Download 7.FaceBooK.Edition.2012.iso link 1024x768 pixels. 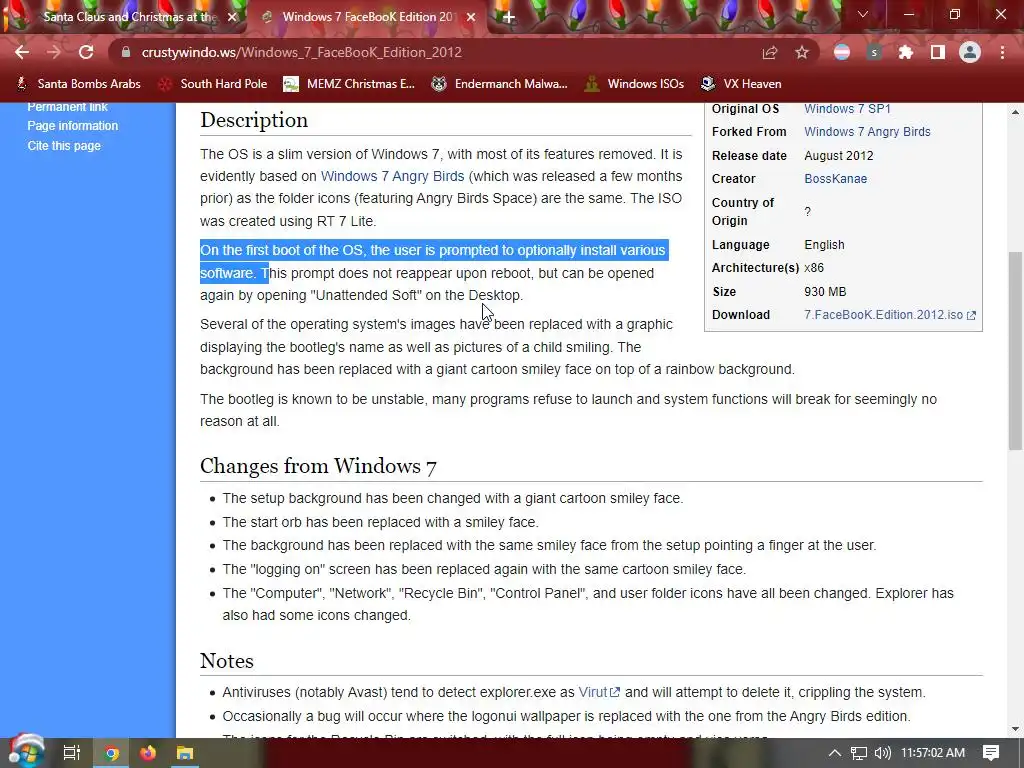[889, 315]
